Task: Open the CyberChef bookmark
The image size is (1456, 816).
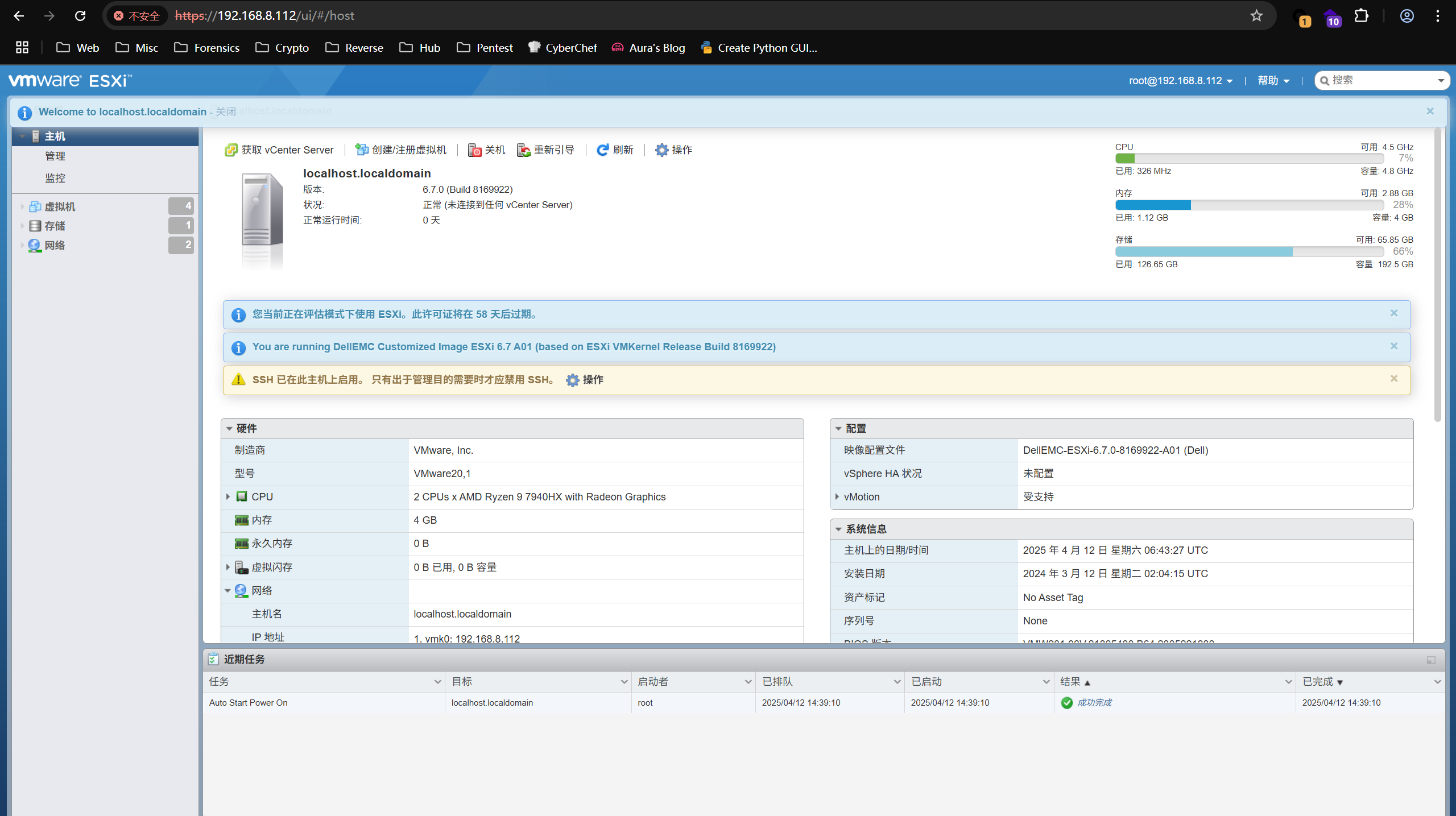Action: (562, 48)
